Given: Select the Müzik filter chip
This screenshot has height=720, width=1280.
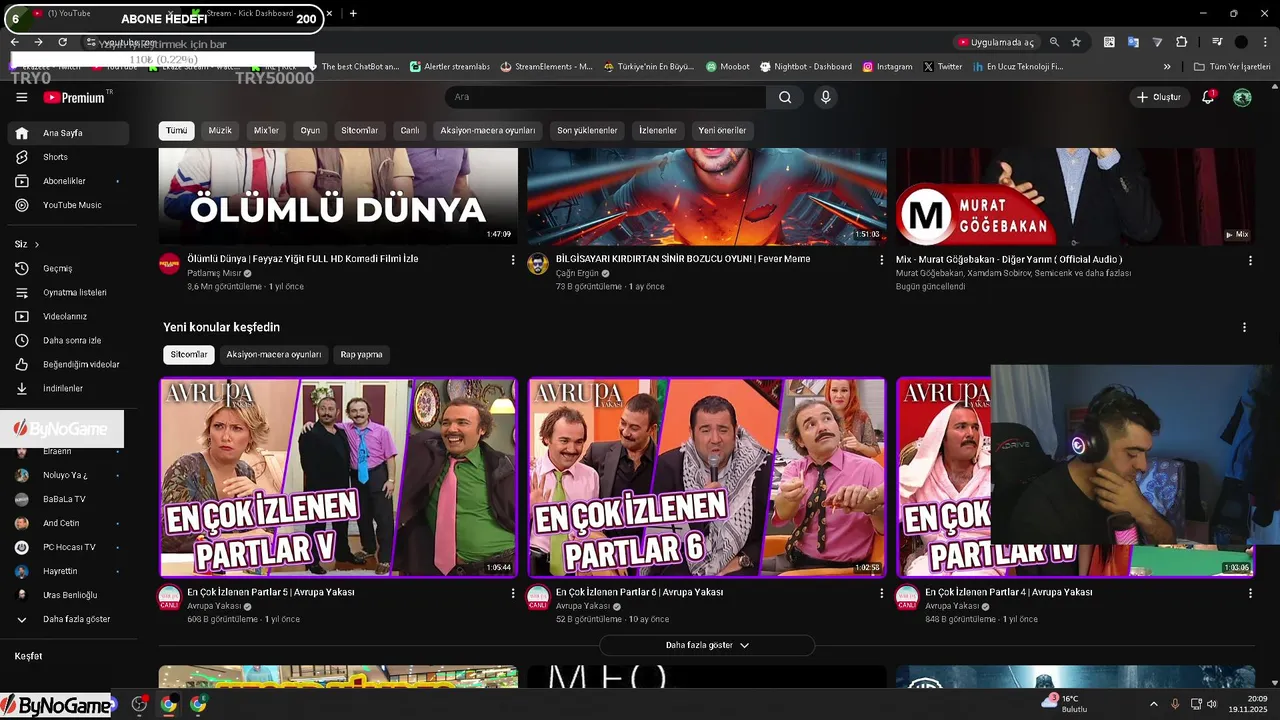Looking at the screenshot, I should [x=220, y=131].
